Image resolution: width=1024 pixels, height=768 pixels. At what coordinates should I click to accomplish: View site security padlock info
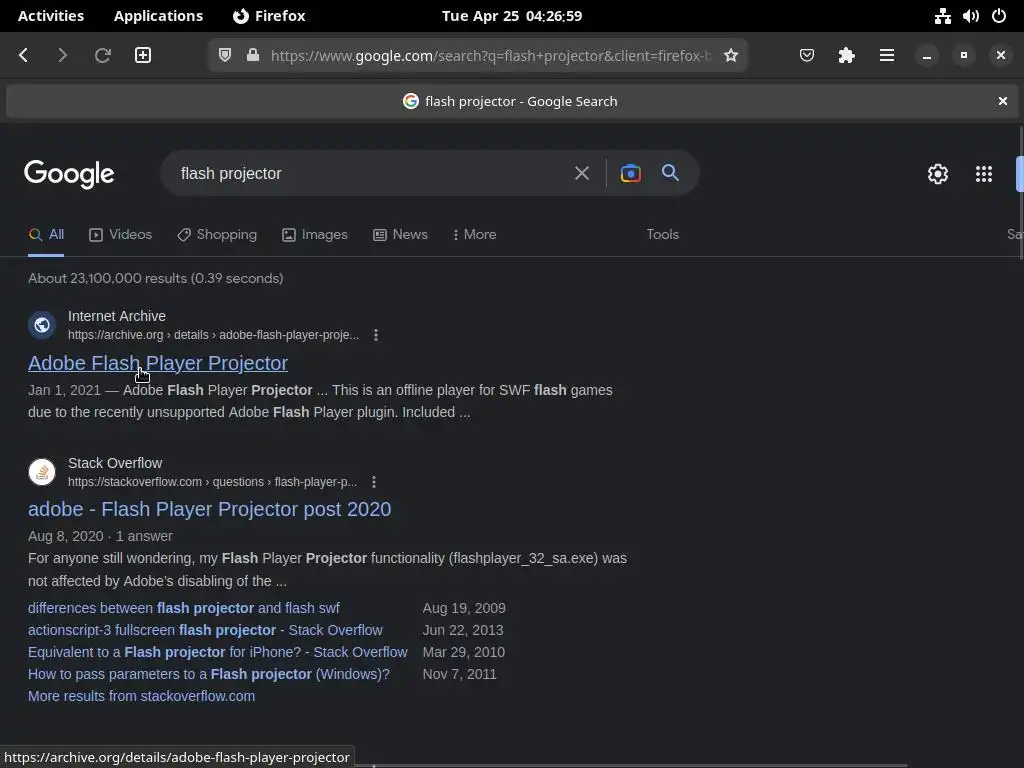pyautogui.click(x=253, y=56)
